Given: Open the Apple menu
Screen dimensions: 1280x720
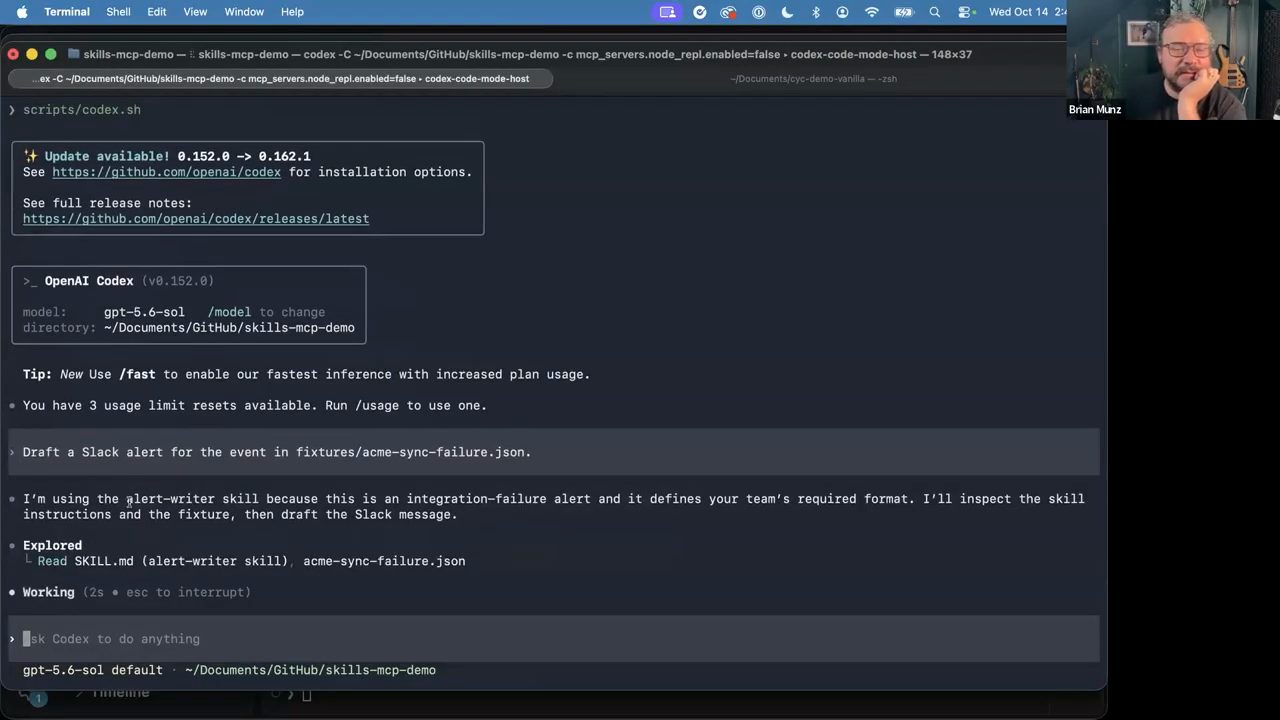Looking at the screenshot, I should [22, 12].
